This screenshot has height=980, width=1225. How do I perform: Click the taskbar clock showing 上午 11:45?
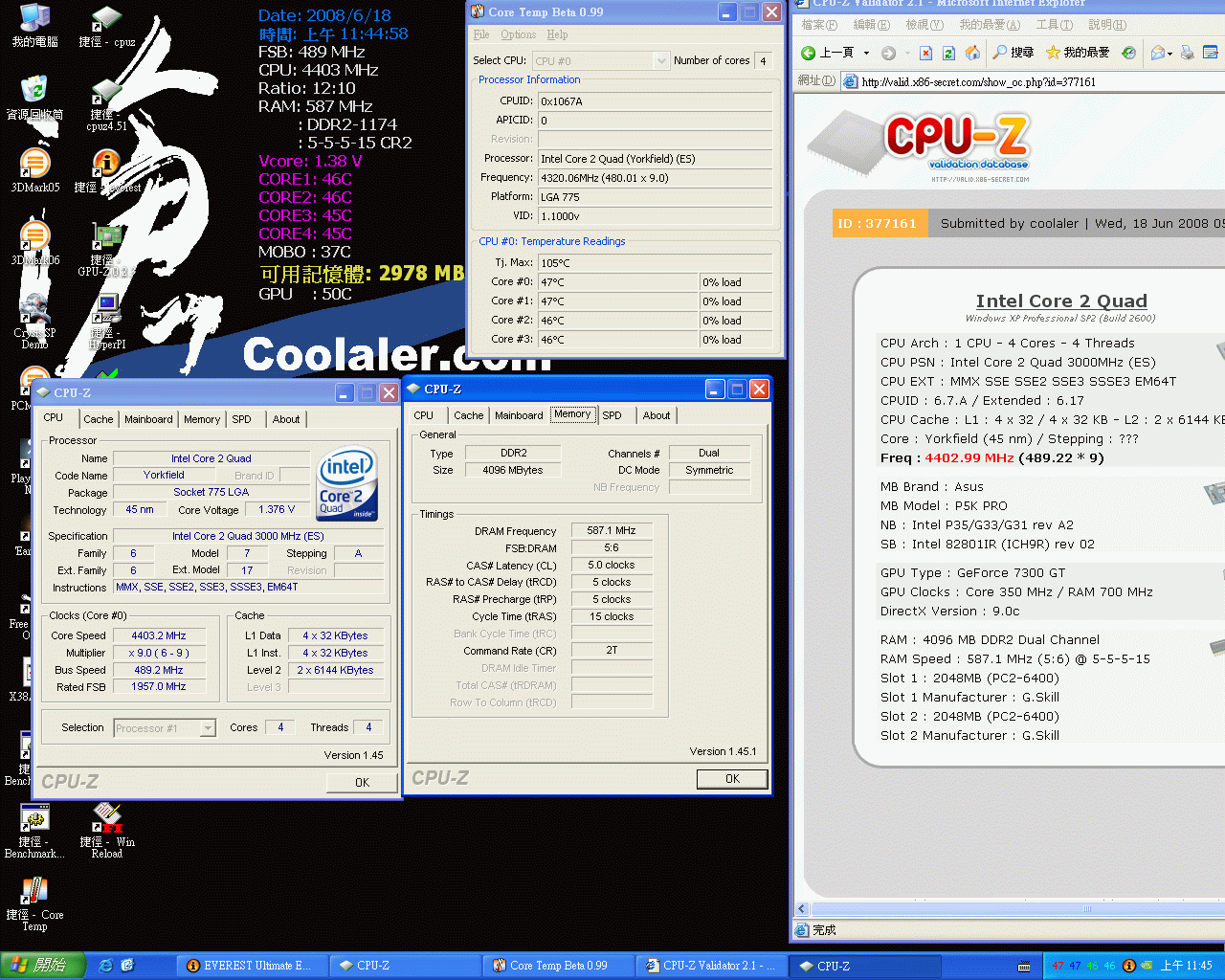1186,966
